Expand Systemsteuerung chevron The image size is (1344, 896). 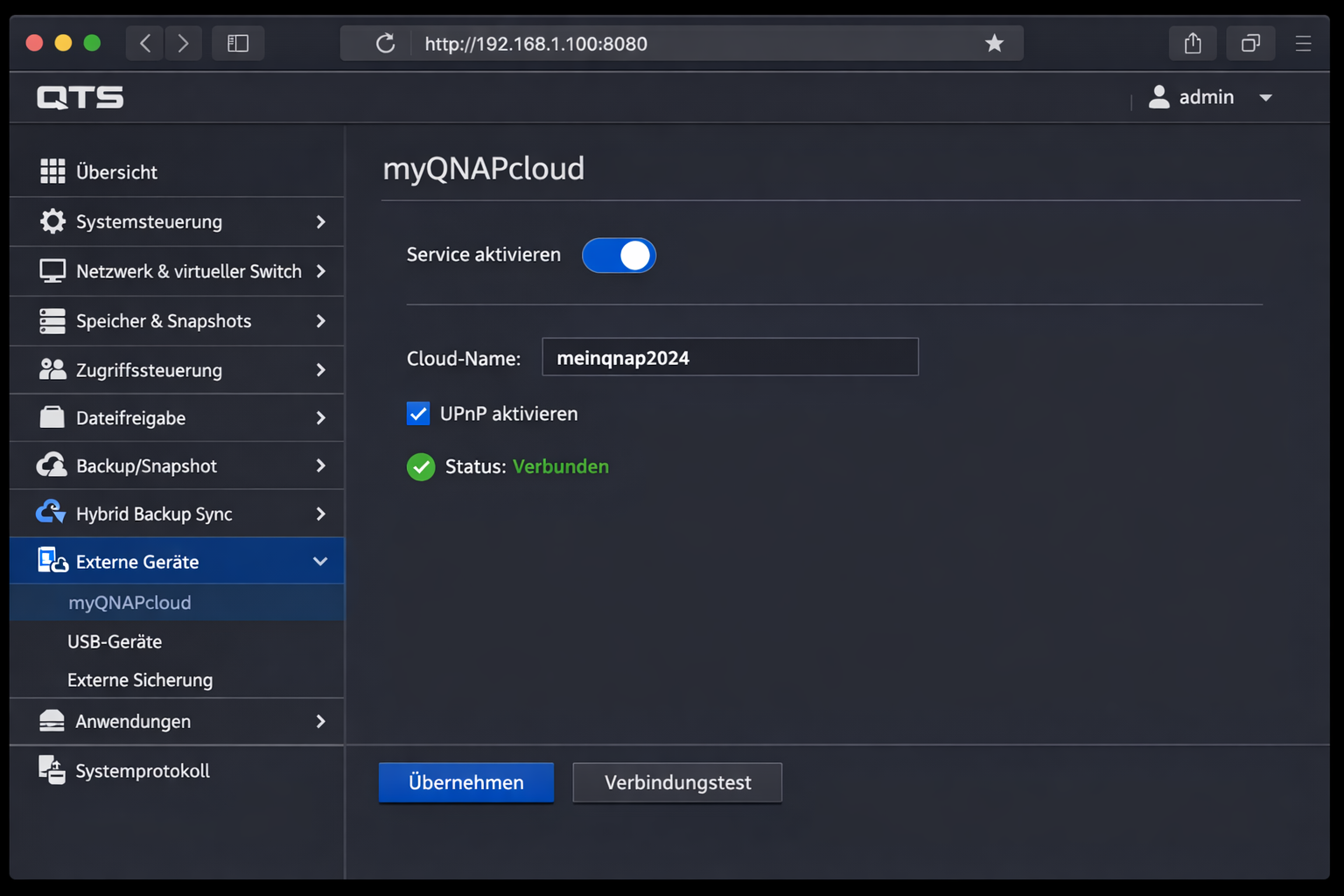321,222
